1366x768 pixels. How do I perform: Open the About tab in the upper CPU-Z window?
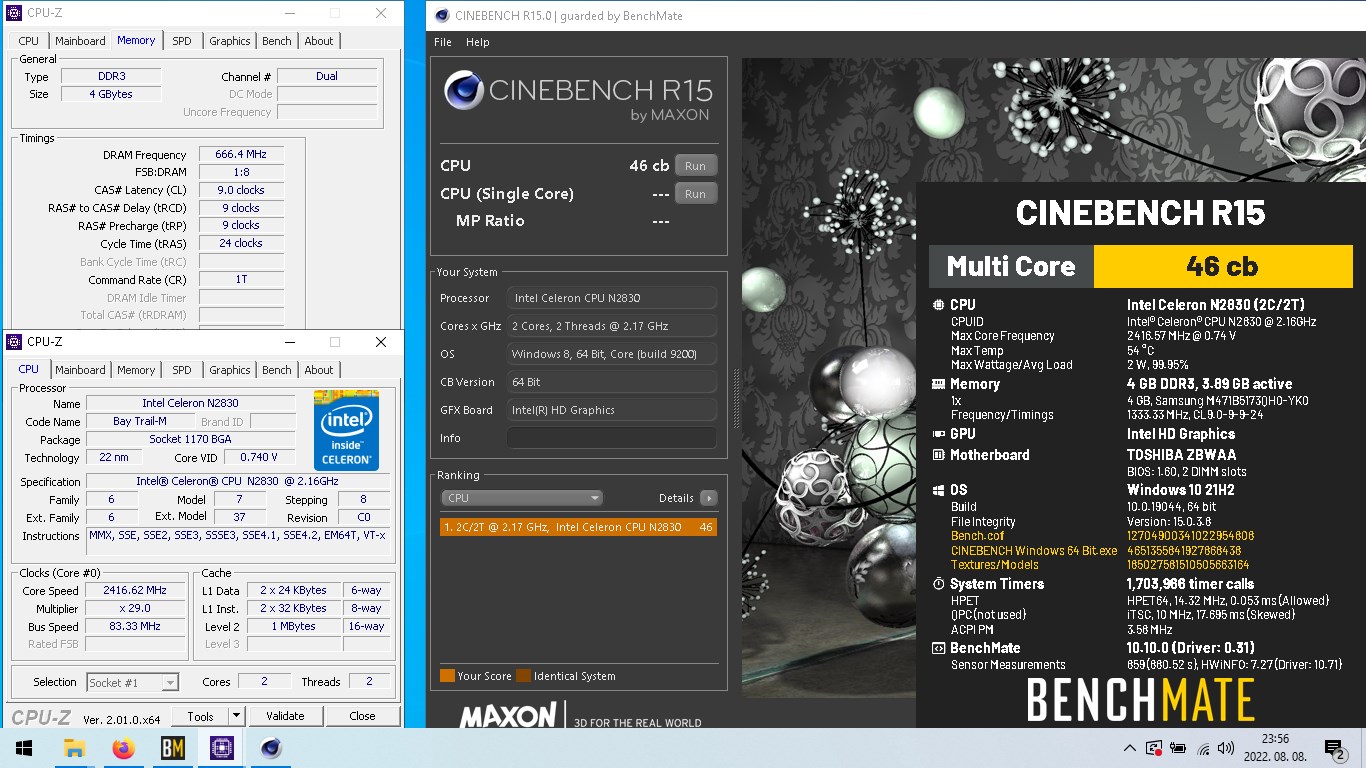click(319, 41)
